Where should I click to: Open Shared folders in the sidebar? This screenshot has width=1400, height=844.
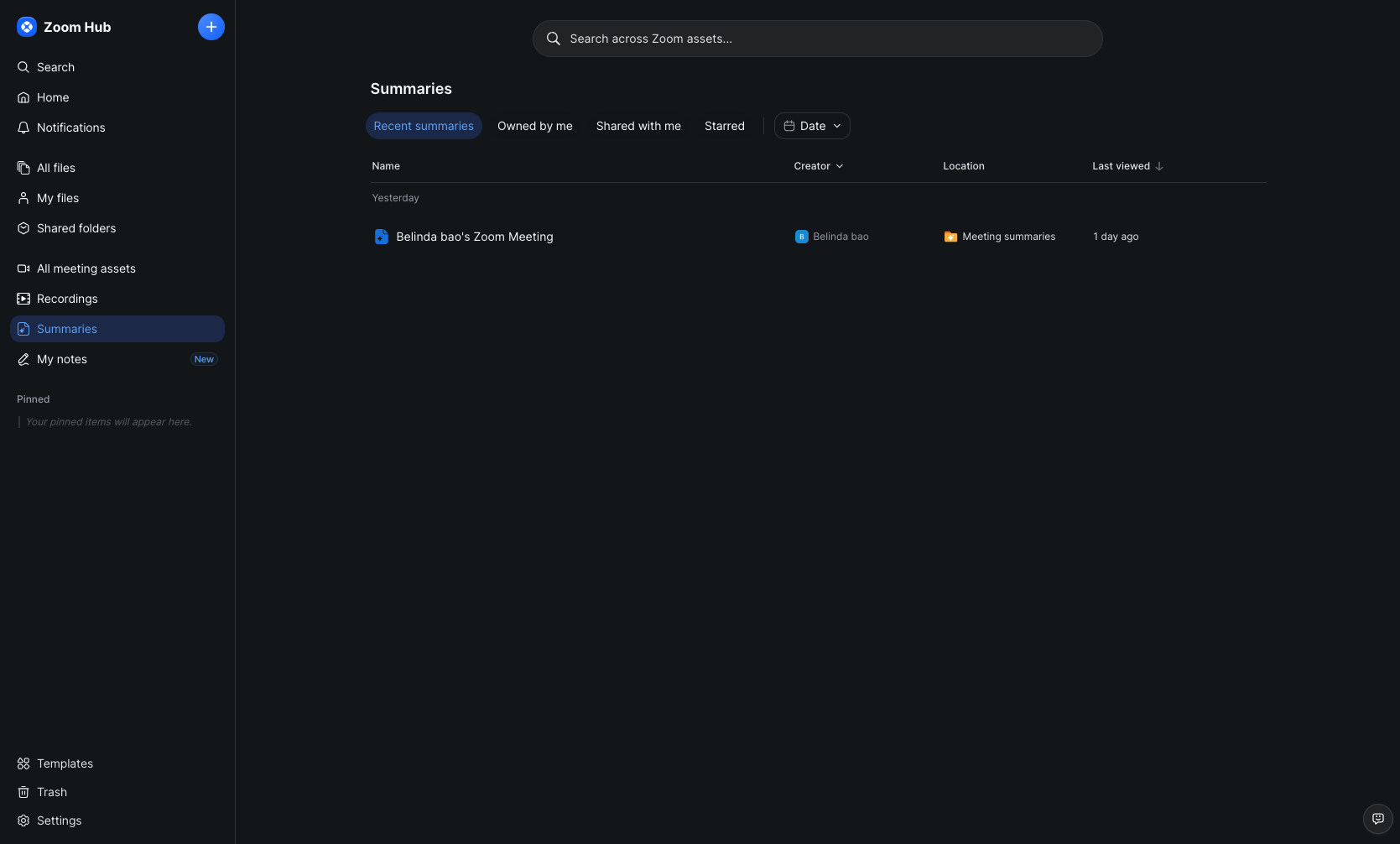(x=117, y=228)
